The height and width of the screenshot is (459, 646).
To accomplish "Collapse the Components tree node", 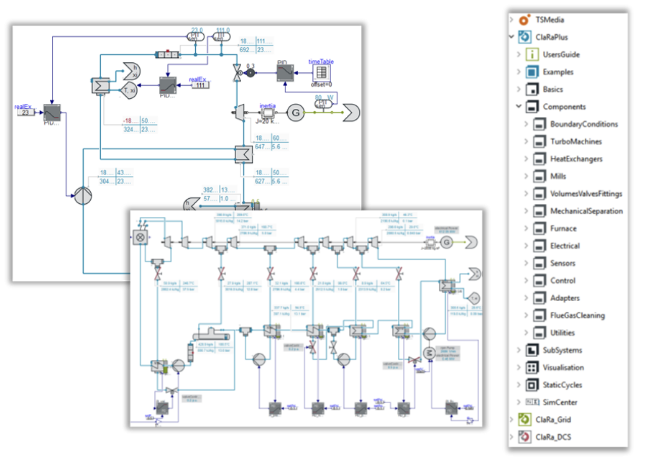I will tap(519, 106).
